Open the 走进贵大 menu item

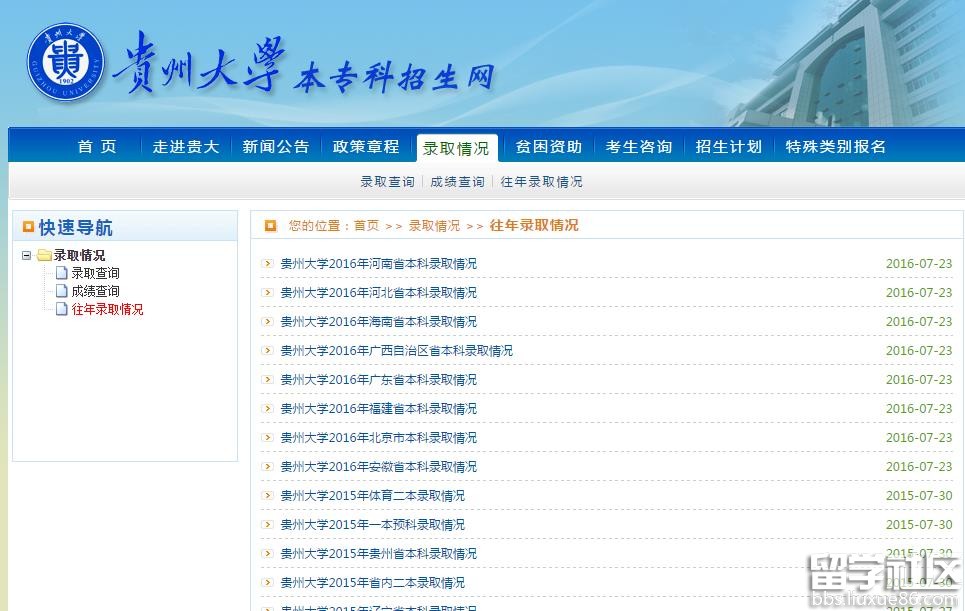point(186,146)
